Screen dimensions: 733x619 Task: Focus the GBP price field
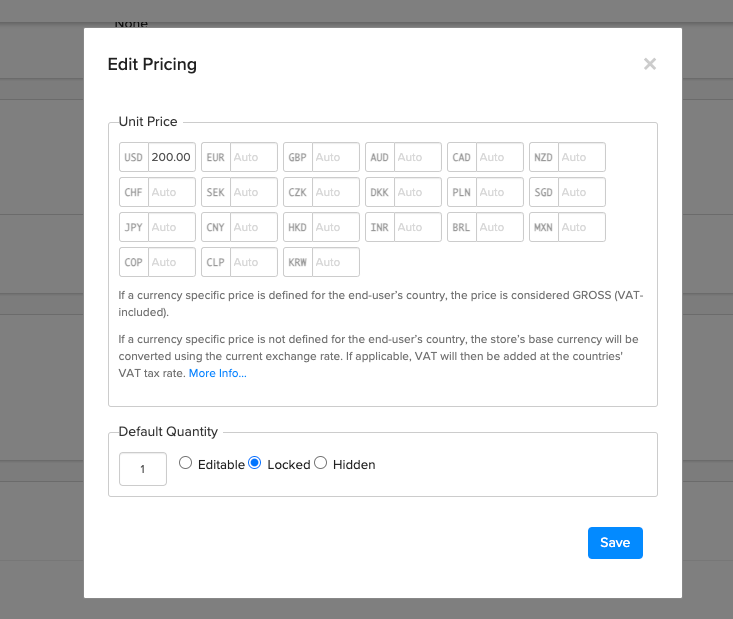tap(336, 157)
